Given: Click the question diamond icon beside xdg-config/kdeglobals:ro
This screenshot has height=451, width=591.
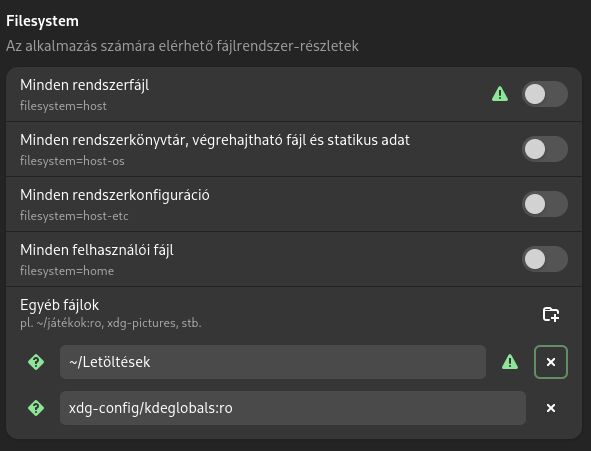Looking at the screenshot, I should (36, 408).
